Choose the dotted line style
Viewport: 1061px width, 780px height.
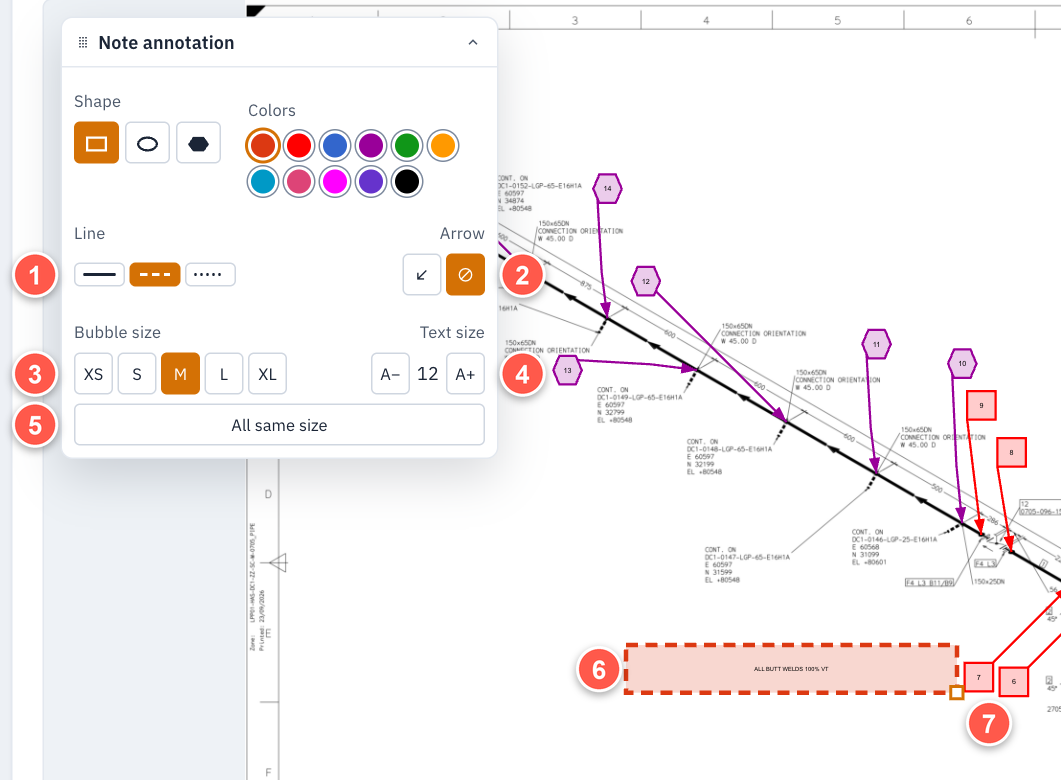pyautogui.click(x=210, y=275)
